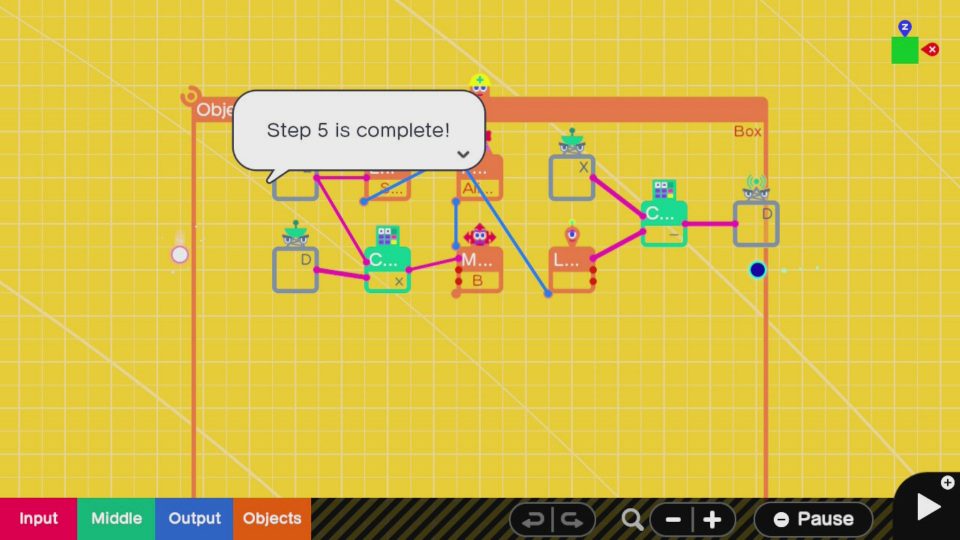Select the Constant nodon labeled D
The height and width of the screenshot is (540, 960).
[x=295, y=268]
